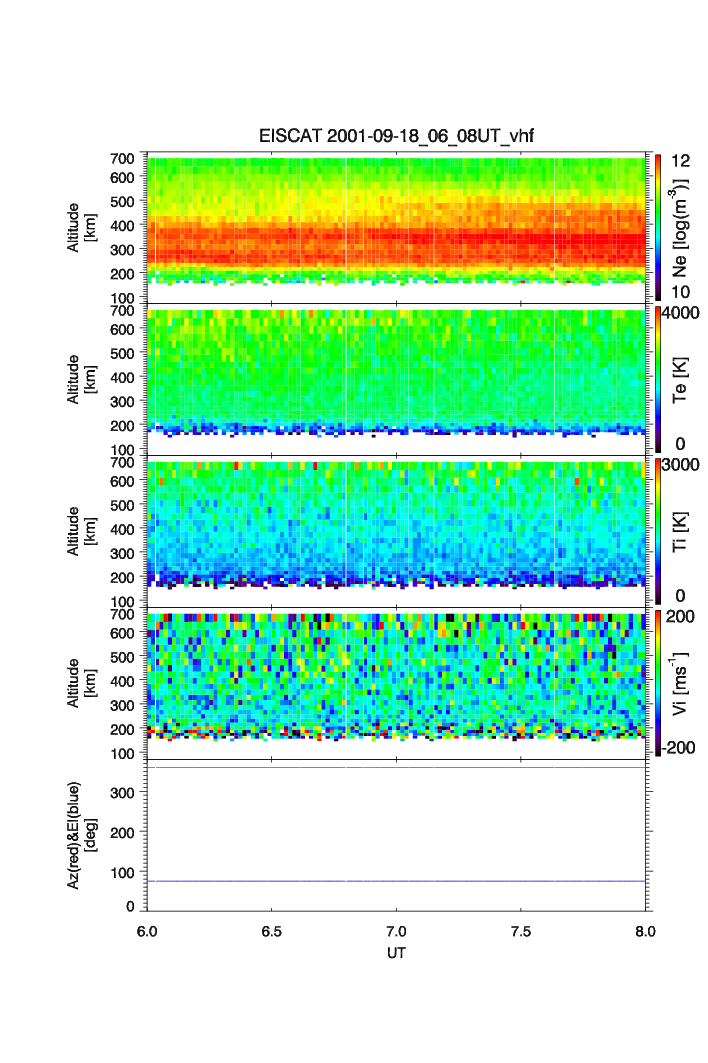Image resolution: width=708 pixels, height=1063 pixels.
Task: Click the 3000 value on Ti color bar
Action: pos(683,465)
